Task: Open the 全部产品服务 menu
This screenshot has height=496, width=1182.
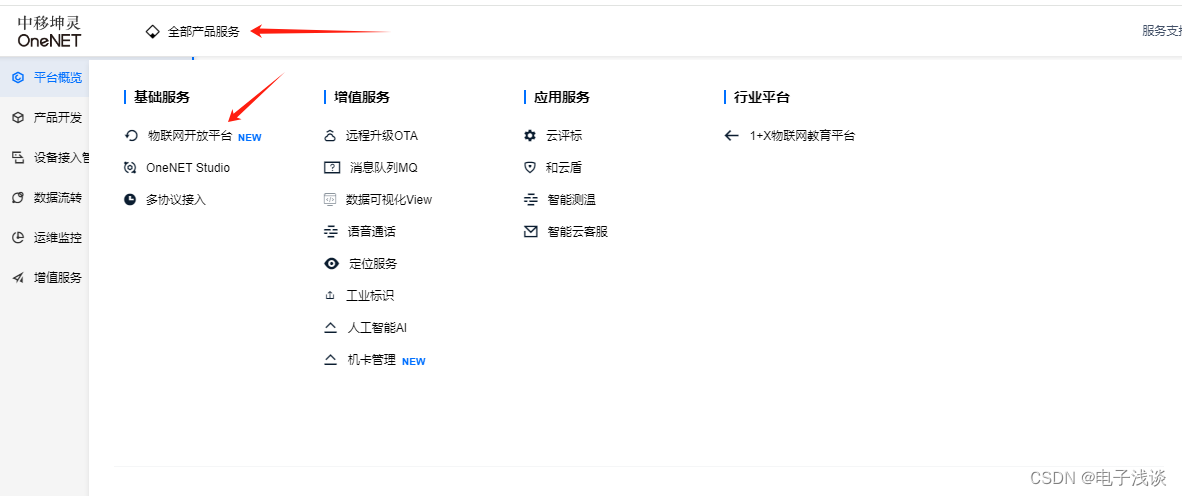Action: click(204, 32)
